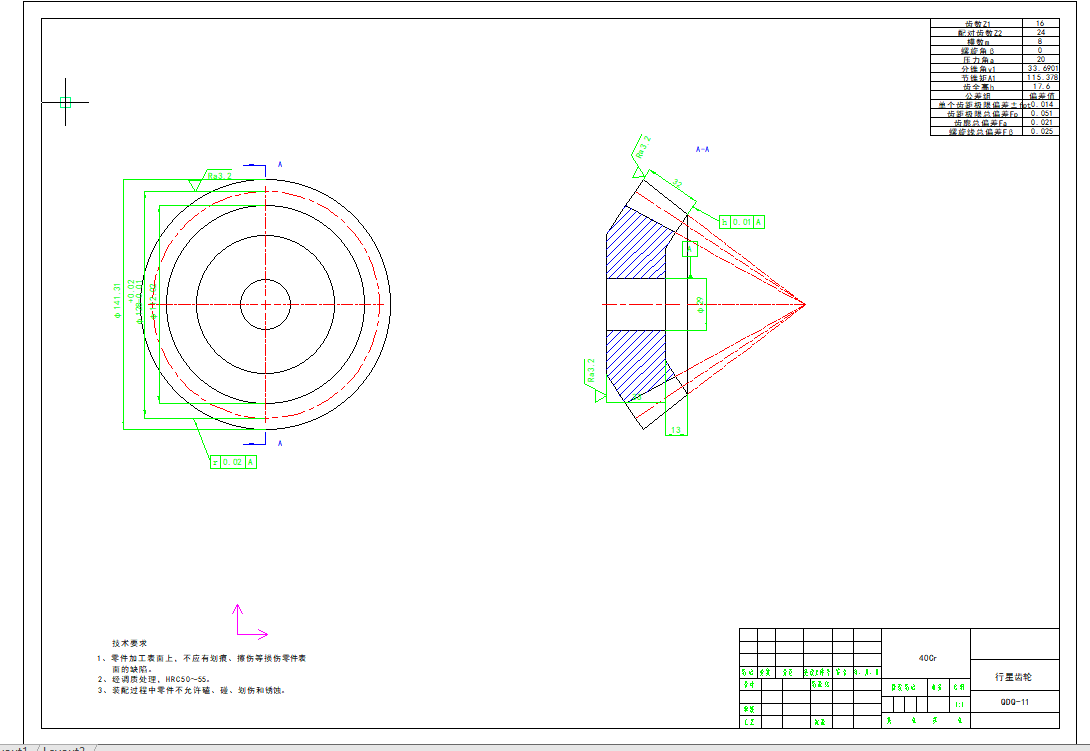The height and width of the screenshot is (751, 1090).
Task: Click the crosshair cursor pickbox
Action: (x=66, y=102)
